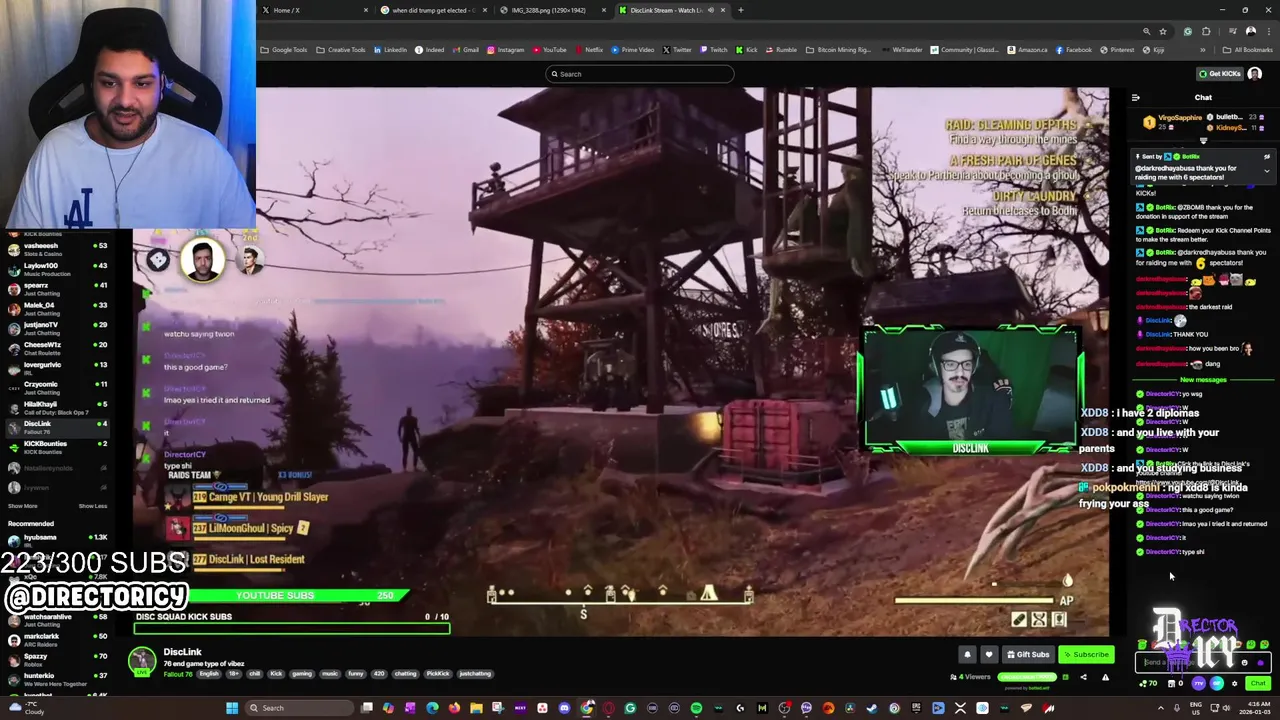
Task: Mute the DiscLink Stream tab audio icon
Action: (x=711, y=10)
